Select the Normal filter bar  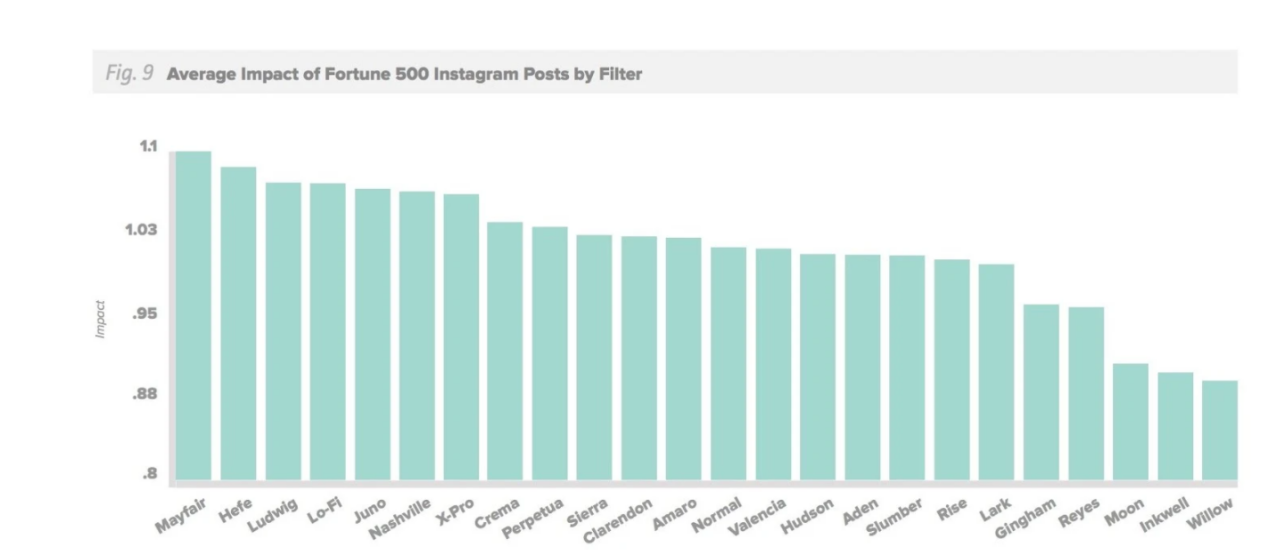click(x=728, y=363)
